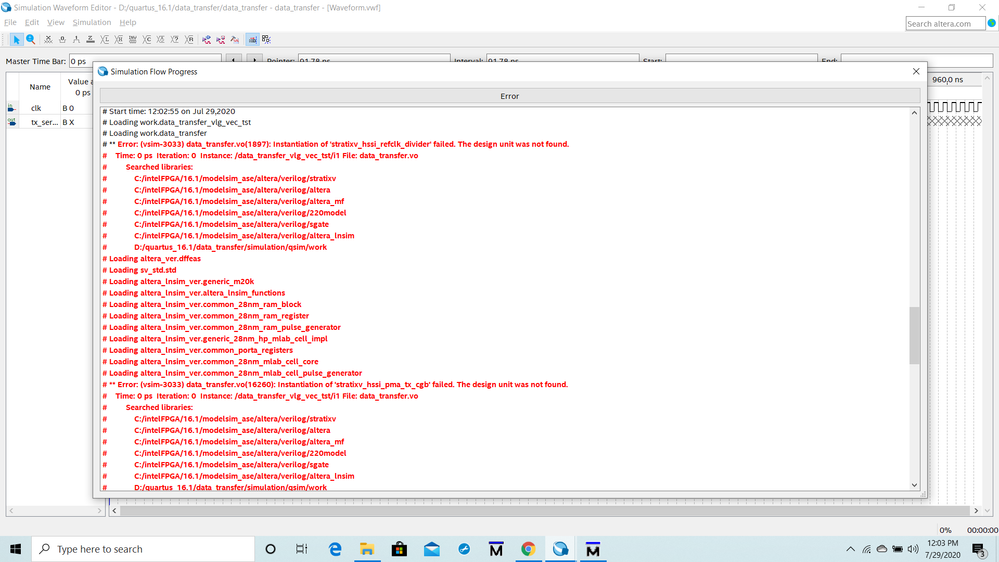Image resolution: width=999 pixels, height=562 pixels.
Task: Click 'common_28nm_ram_pulse_generator' loading line
Action: pos(222,328)
